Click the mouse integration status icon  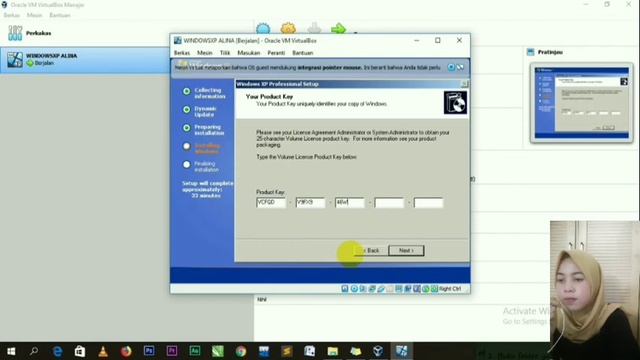(x=426, y=289)
